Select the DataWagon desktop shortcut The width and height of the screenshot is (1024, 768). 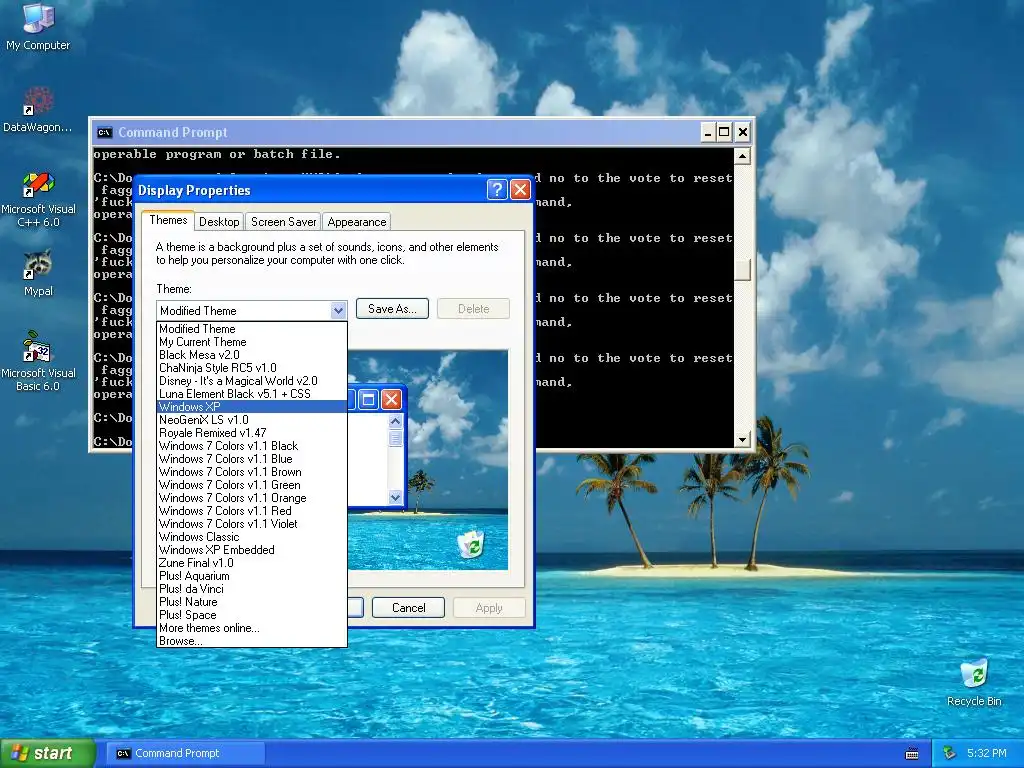click(38, 110)
